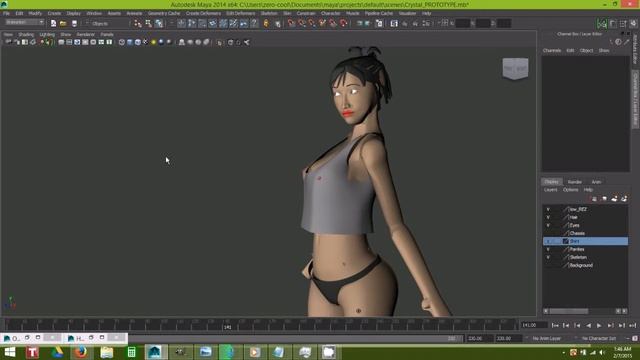Open the No Anim Layer dropdown
The height and width of the screenshot is (360, 640).
(547, 338)
